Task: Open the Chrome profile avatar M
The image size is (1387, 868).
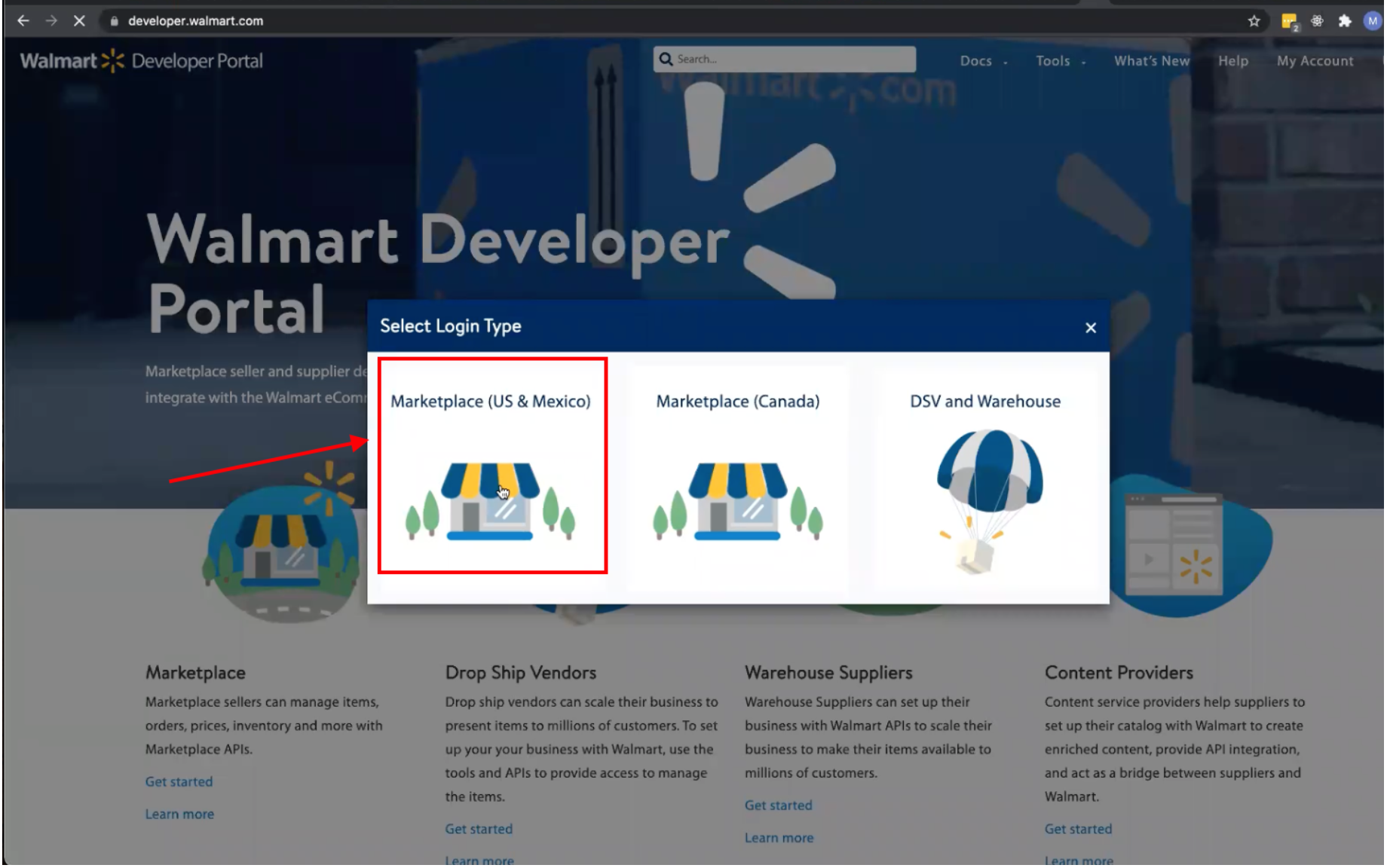Action: point(1373,21)
